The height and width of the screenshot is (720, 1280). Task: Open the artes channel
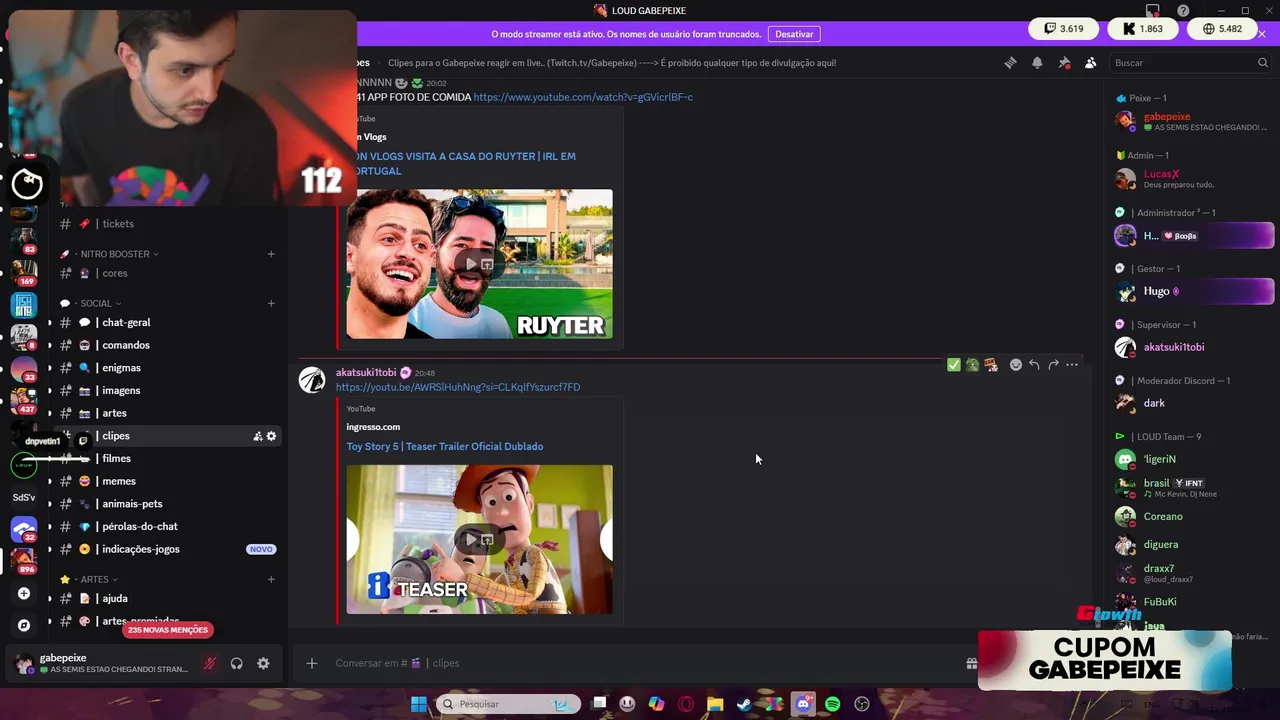pos(168,413)
